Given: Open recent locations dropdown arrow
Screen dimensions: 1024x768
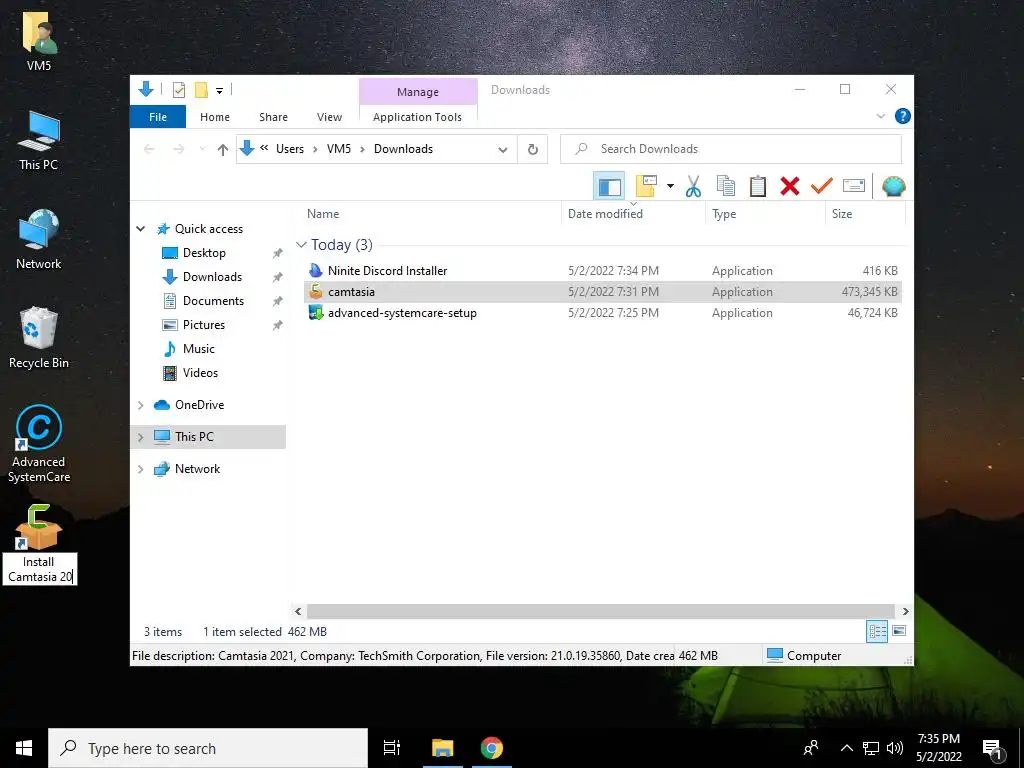Looking at the screenshot, I should (x=202, y=150).
